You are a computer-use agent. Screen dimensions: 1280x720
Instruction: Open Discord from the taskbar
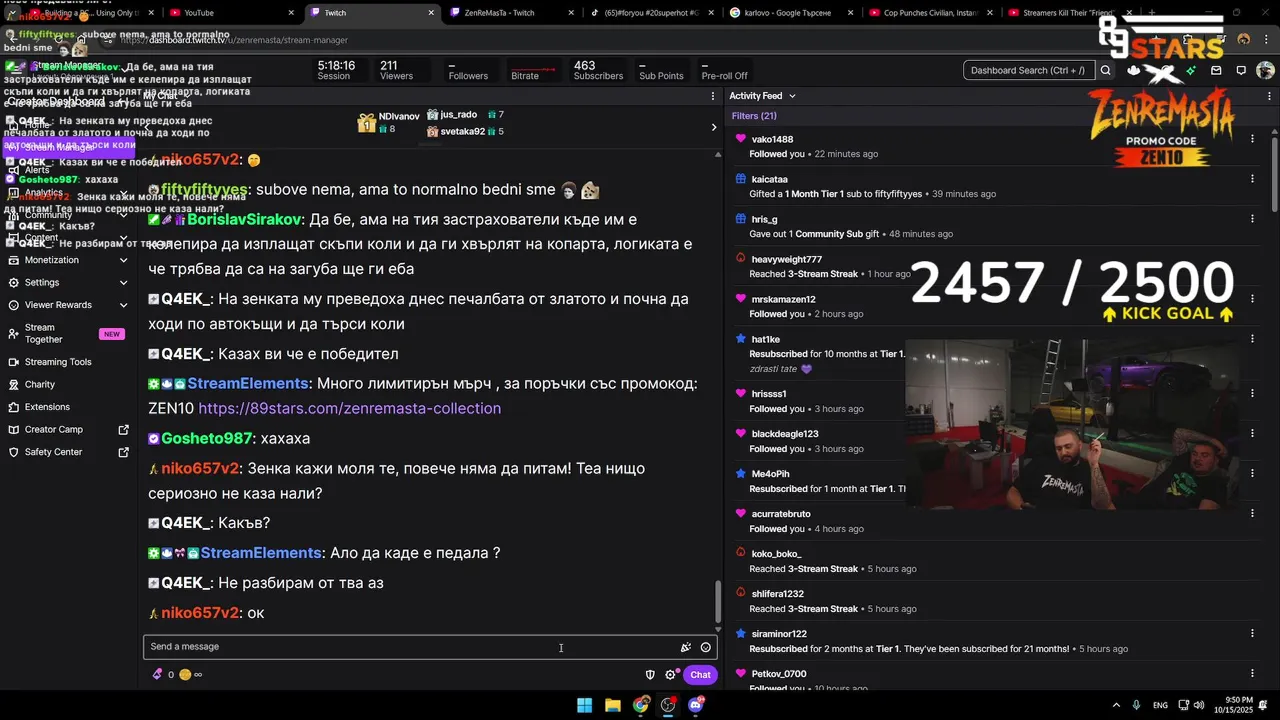tap(696, 705)
